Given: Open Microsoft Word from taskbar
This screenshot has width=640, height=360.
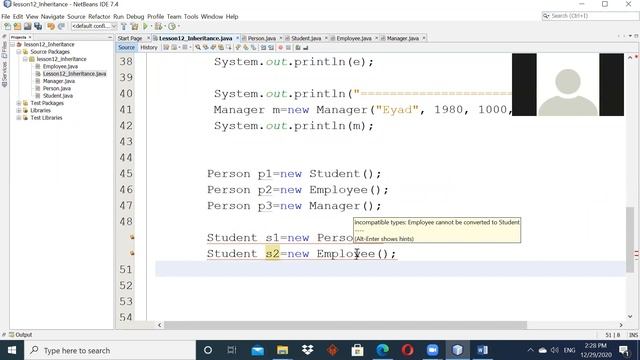Looking at the screenshot, I should (482, 350).
